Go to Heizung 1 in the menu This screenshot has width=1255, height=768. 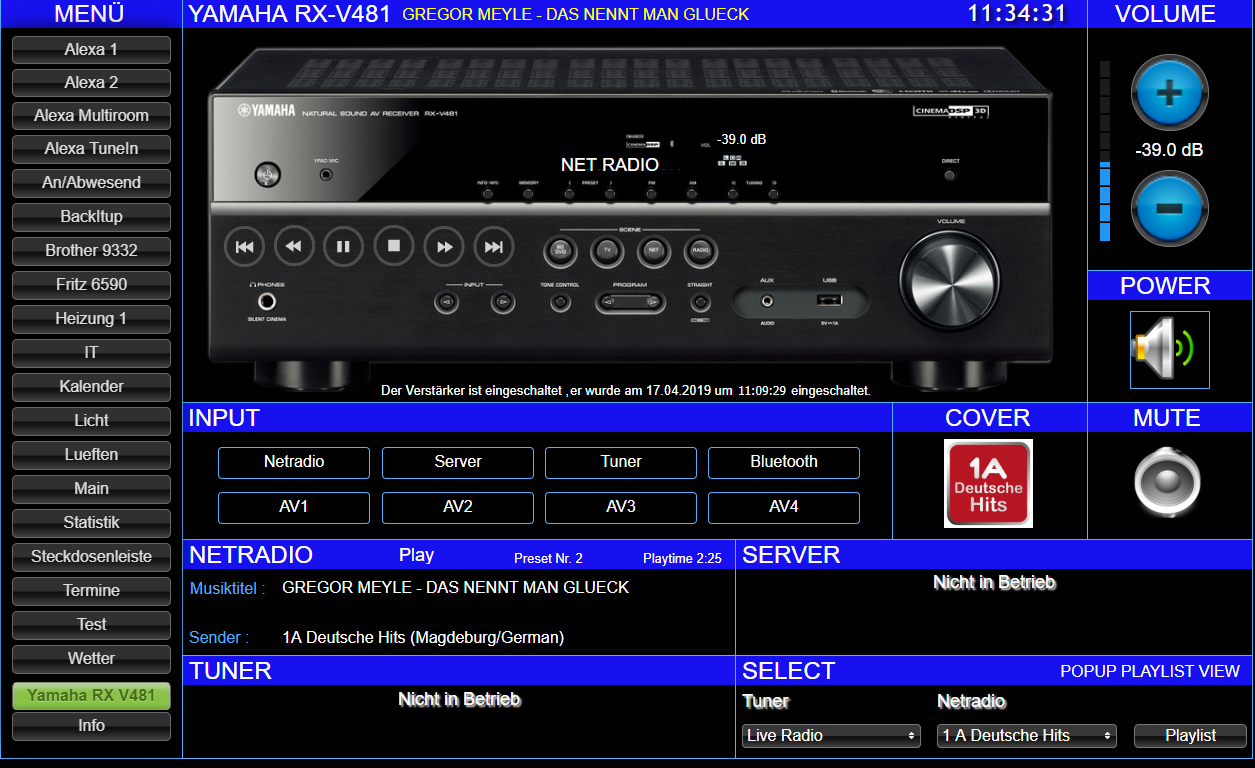[x=91, y=319]
